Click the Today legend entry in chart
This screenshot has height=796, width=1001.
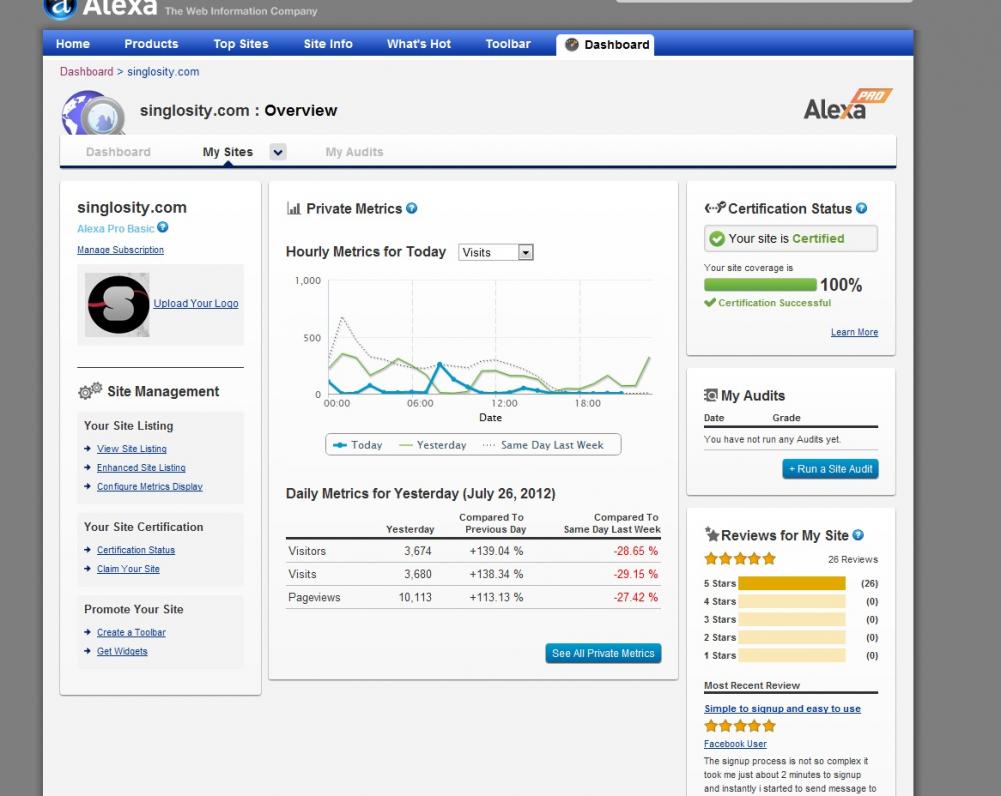pos(358,445)
